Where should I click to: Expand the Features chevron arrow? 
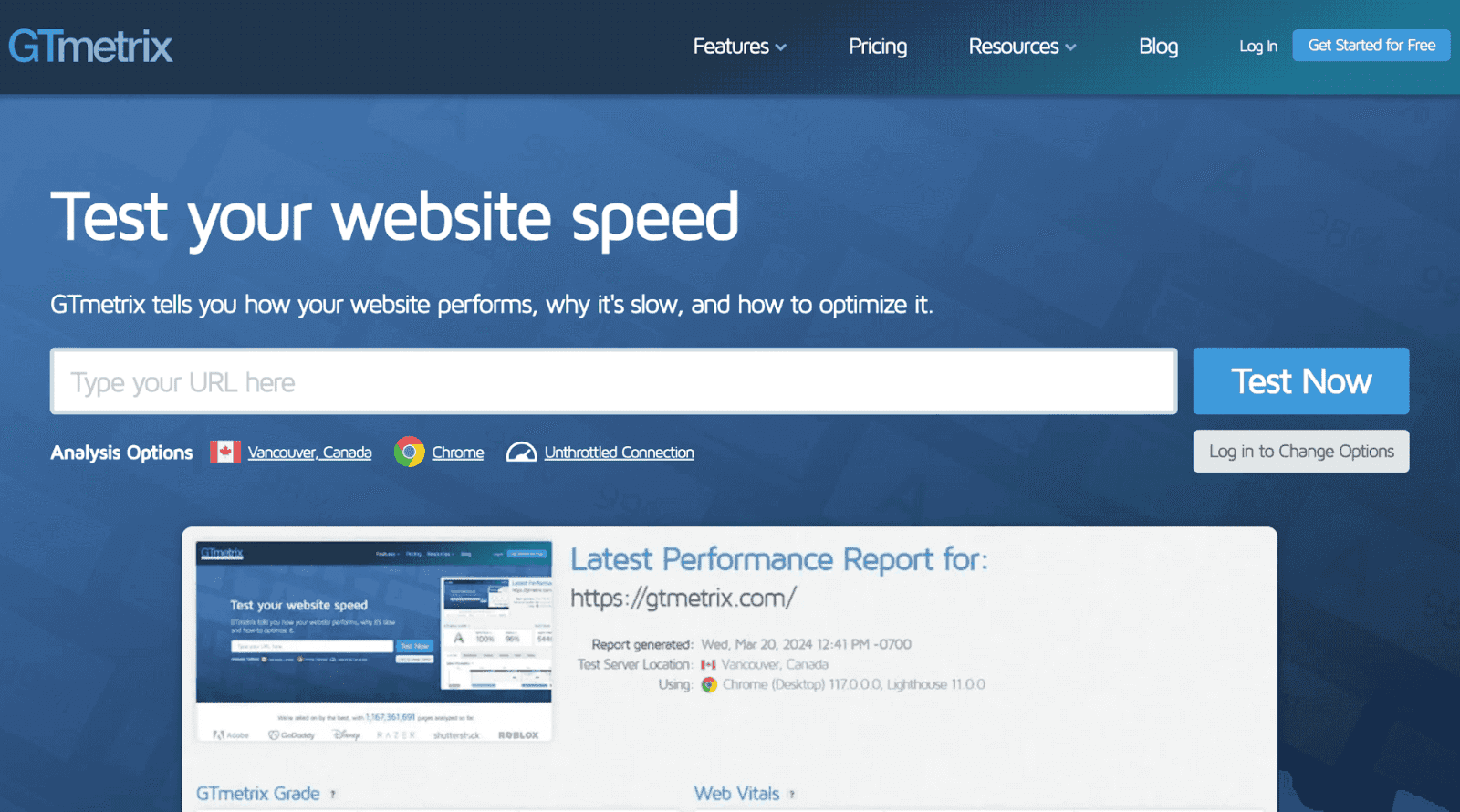coord(780,47)
